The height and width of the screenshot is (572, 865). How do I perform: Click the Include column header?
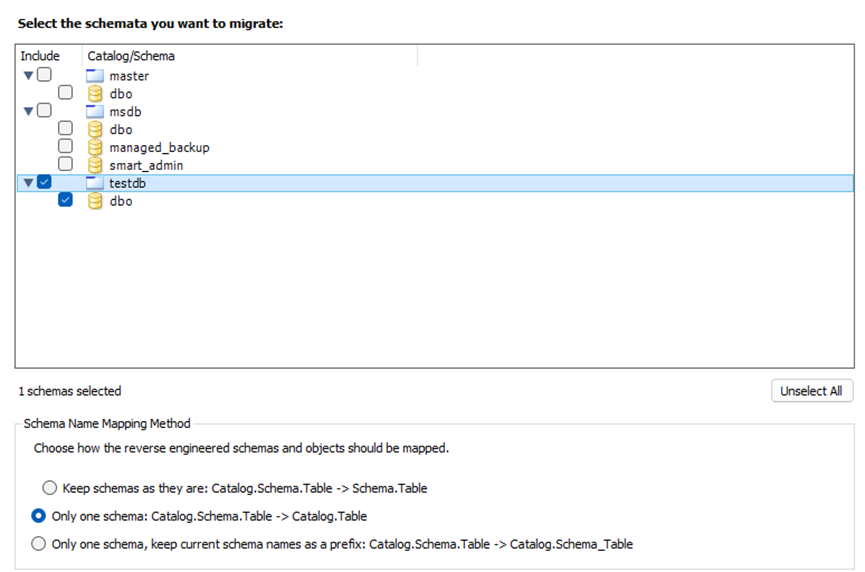tap(40, 56)
